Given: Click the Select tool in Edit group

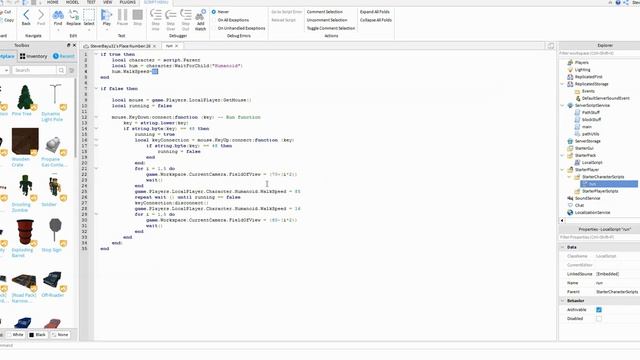Looking at the screenshot, I should tap(89, 18).
